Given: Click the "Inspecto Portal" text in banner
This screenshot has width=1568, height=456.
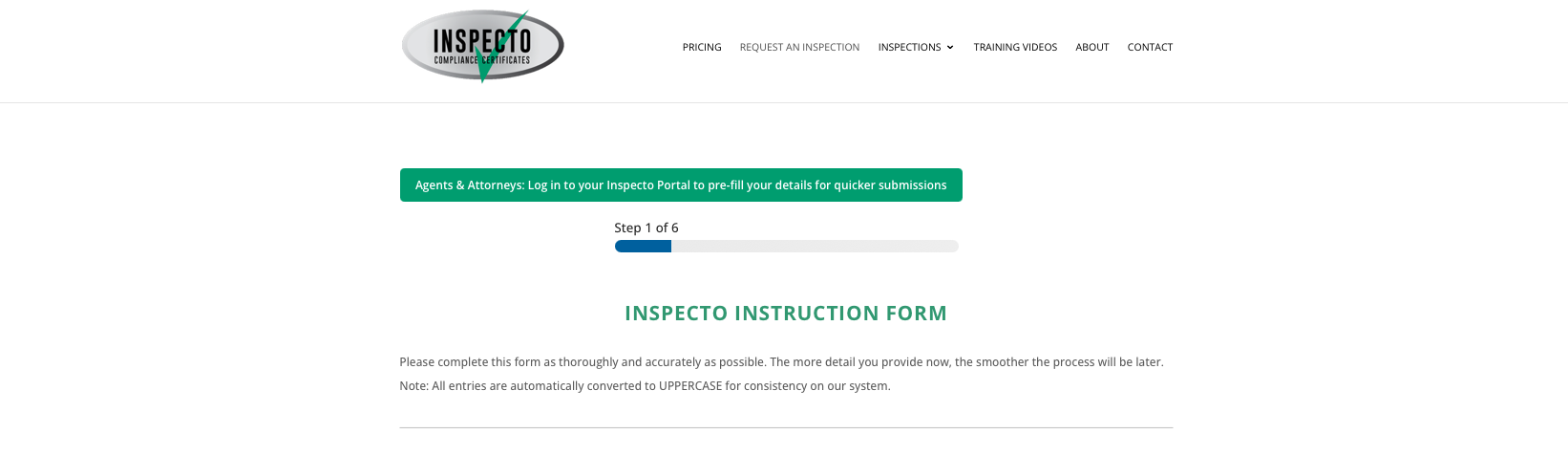Looking at the screenshot, I should point(648,185).
